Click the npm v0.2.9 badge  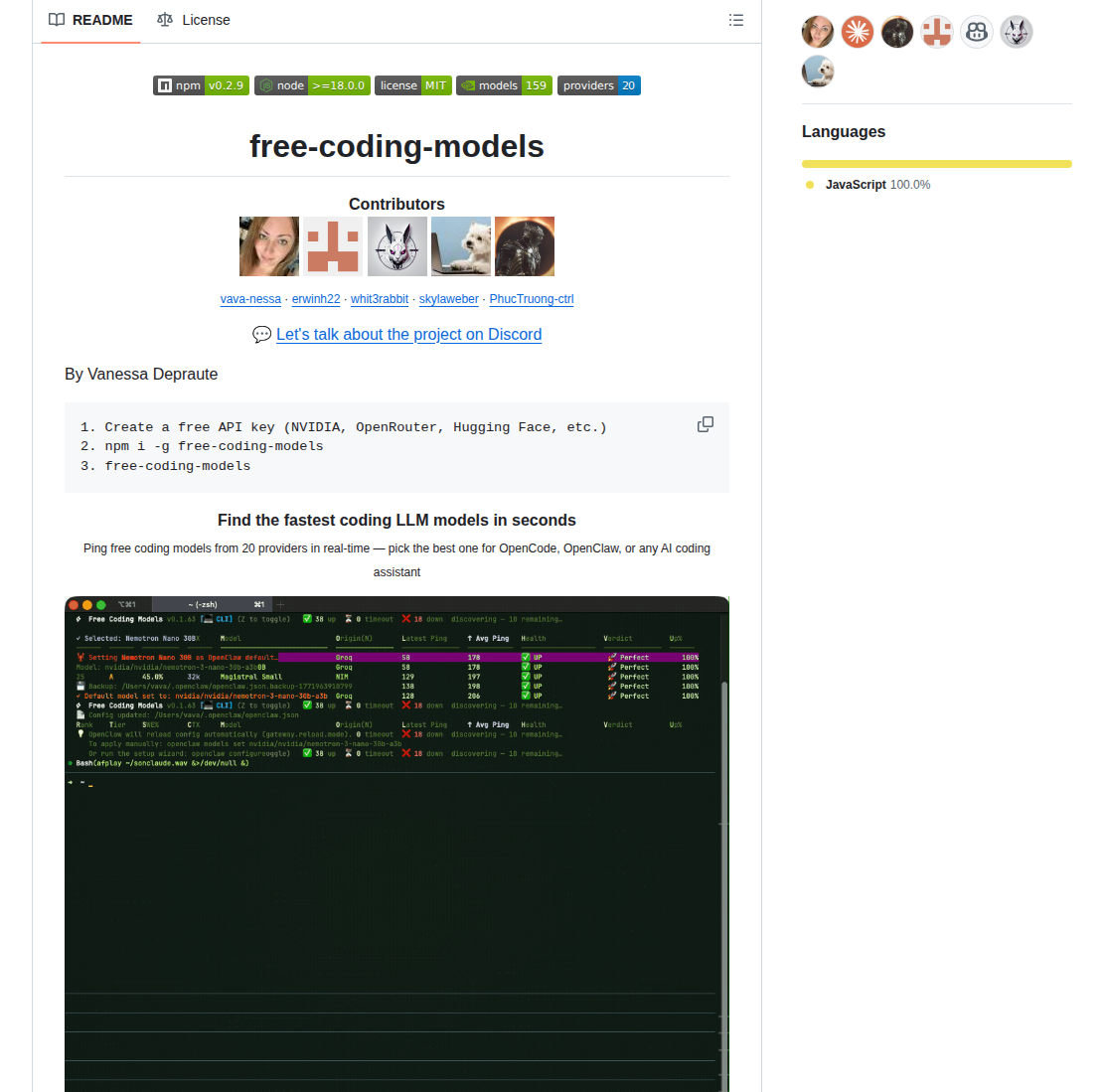(x=201, y=85)
